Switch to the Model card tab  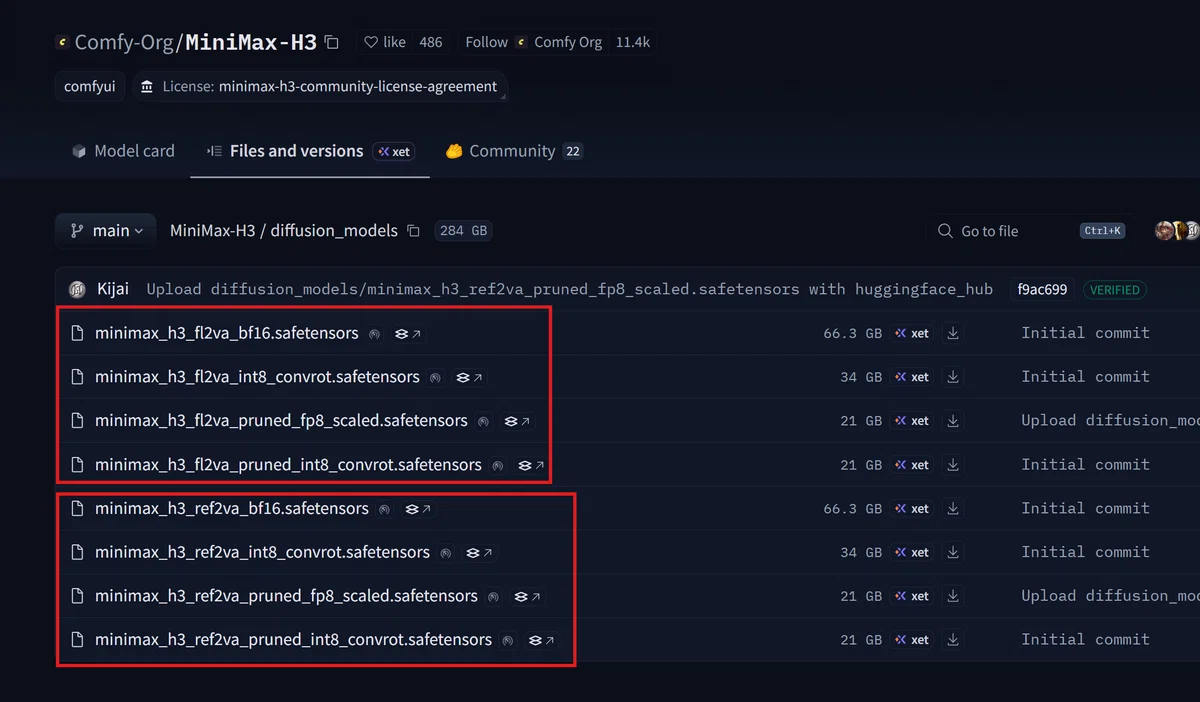[x=123, y=151]
